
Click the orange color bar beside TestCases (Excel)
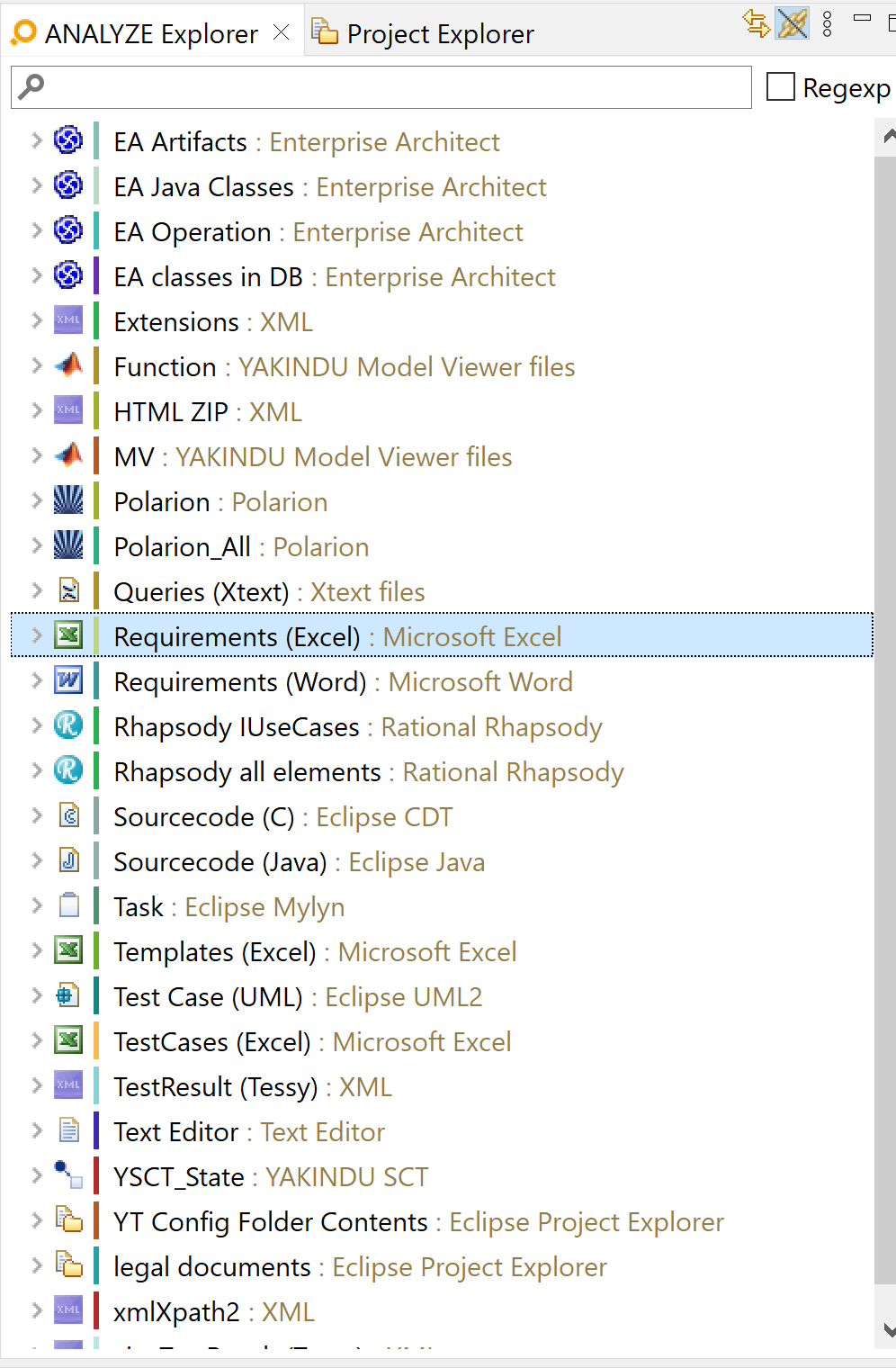(x=95, y=1040)
